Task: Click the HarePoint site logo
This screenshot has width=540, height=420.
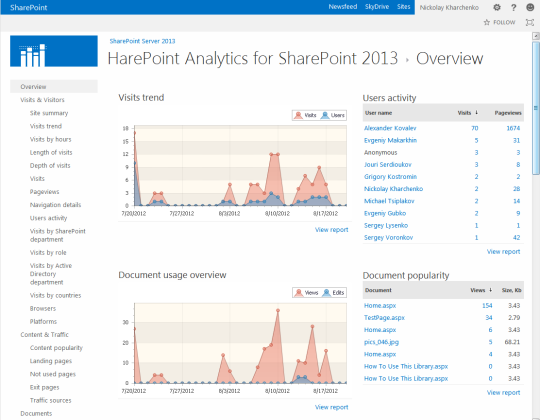Action: pyautogui.click(x=54, y=51)
